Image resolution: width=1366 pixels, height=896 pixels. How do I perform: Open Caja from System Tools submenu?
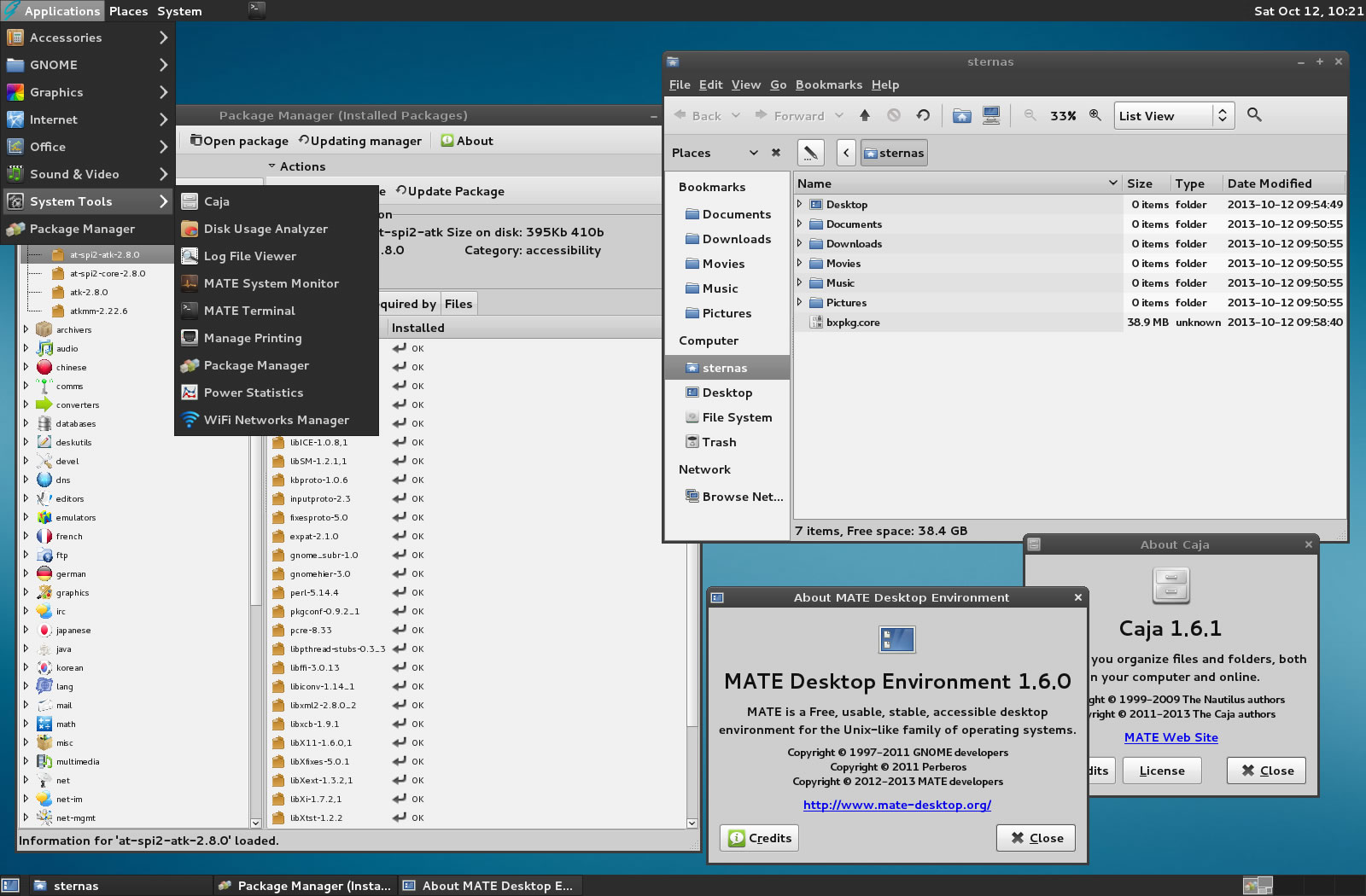[277, 201]
